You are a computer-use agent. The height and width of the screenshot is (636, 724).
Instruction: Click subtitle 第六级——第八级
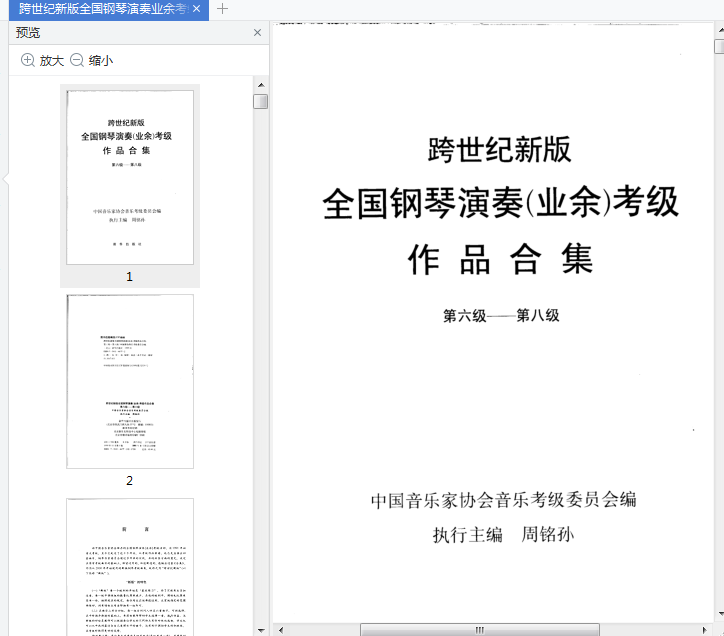[501, 316]
